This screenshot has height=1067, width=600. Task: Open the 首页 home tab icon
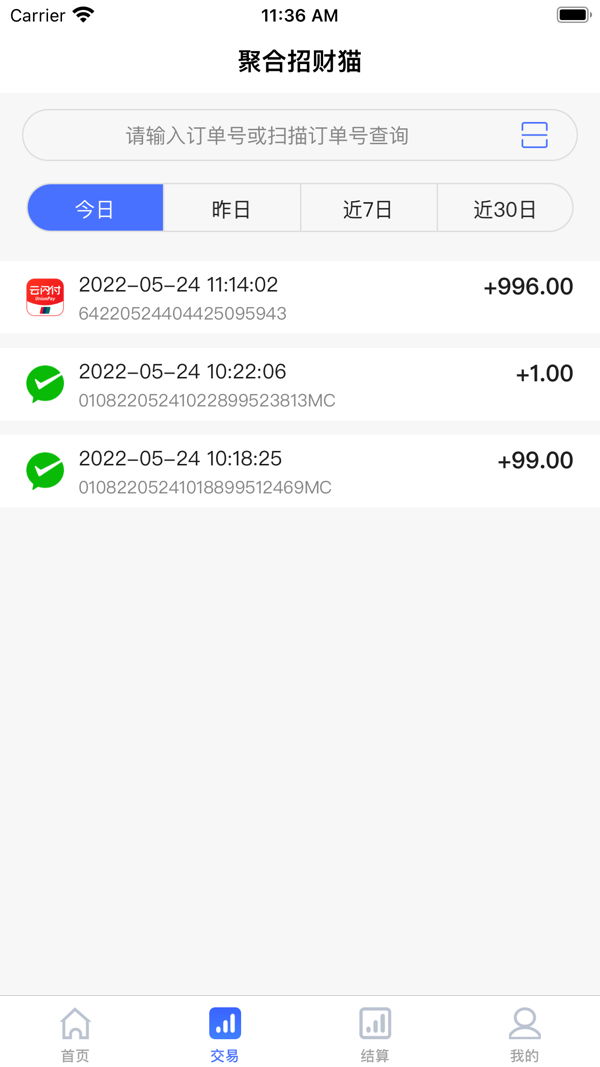[75, 1023]
